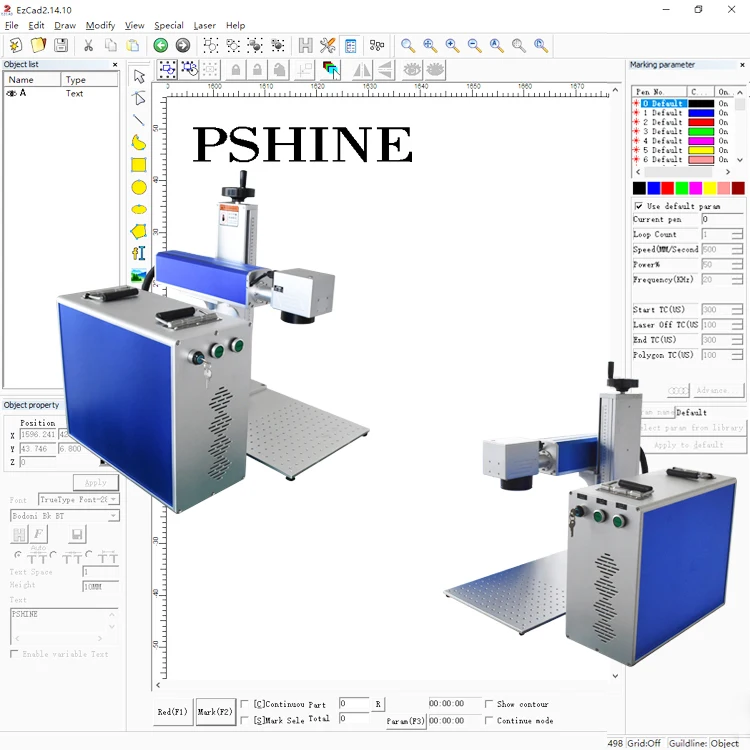Click the gray H hatch icon in top toolbar
The height and width of the screenshot is (750, 750).
pyautogui.click(x=305, y=45)
